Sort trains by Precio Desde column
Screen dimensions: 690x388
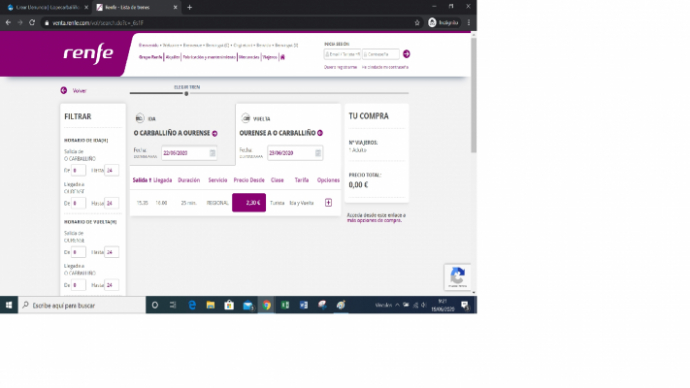[249, 180]
